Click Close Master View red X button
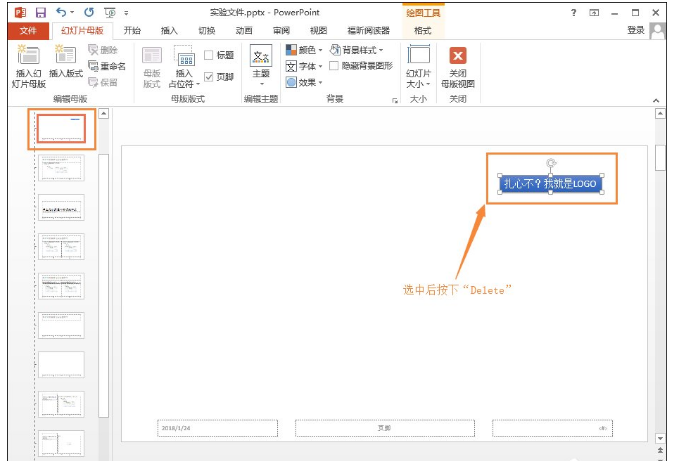Image resolution: width=679 pixels, height=461 pixels. pos(457,57)
